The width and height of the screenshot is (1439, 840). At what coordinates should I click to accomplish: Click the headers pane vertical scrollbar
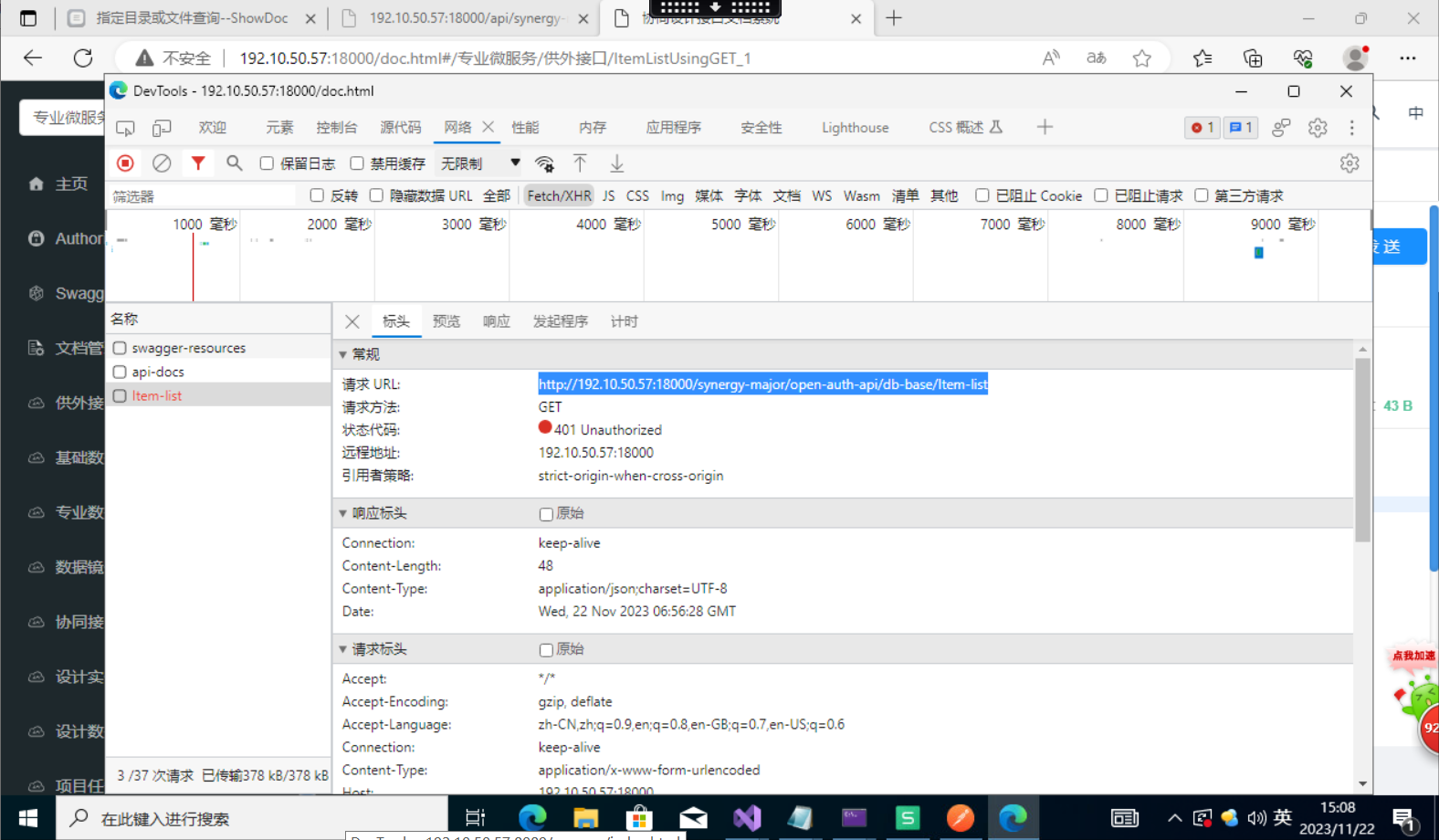coord(1362,450)
